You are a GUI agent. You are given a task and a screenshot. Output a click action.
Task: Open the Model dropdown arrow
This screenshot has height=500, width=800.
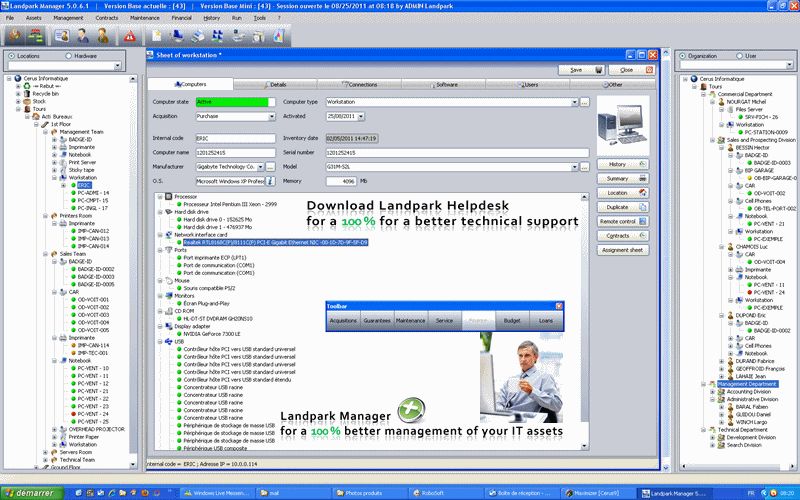point(574,167)
